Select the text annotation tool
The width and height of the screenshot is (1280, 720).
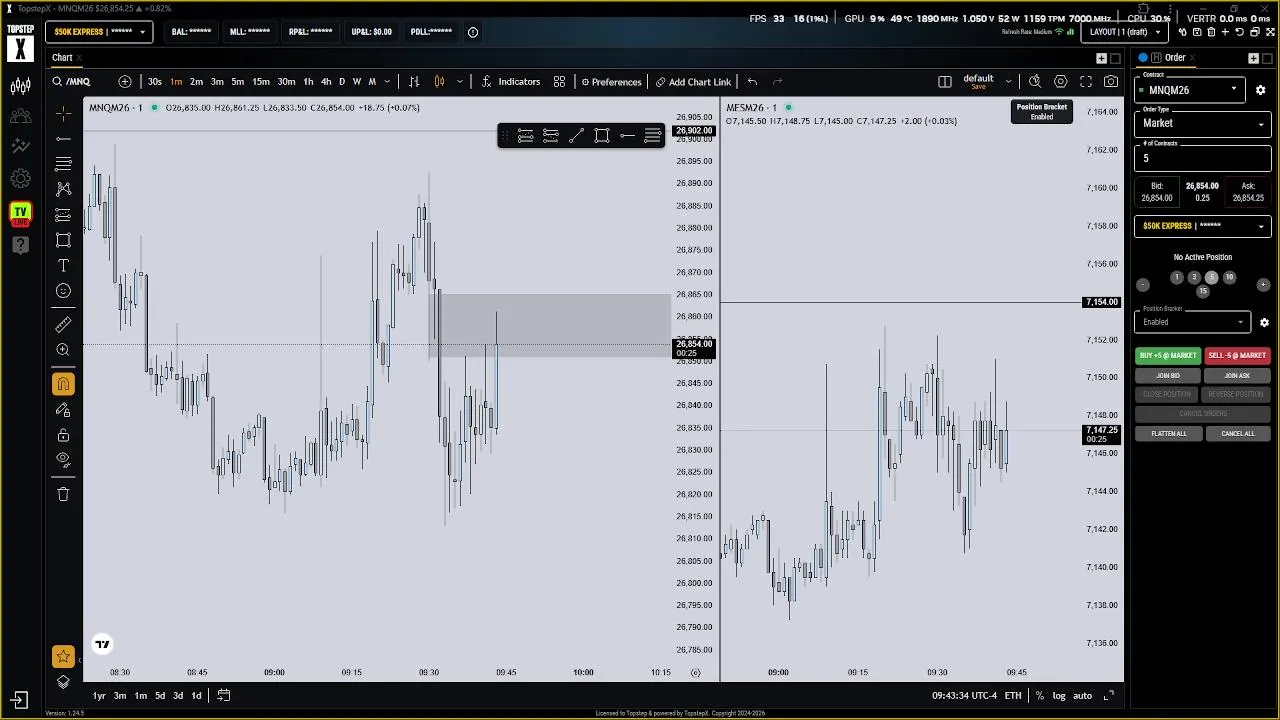[x=63, y=265]
